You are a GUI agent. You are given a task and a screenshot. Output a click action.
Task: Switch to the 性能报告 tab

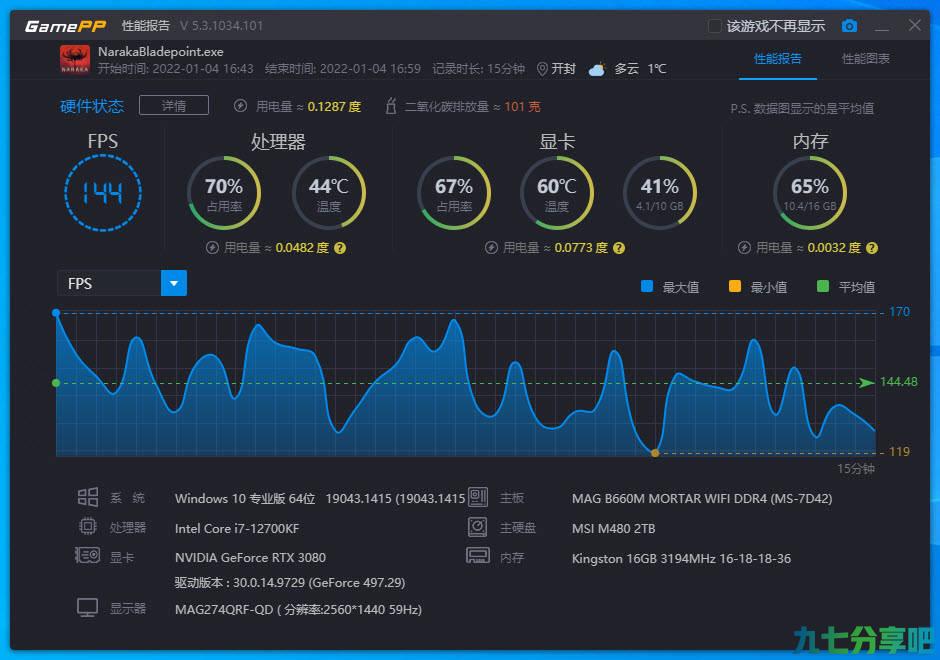point(778,59)
